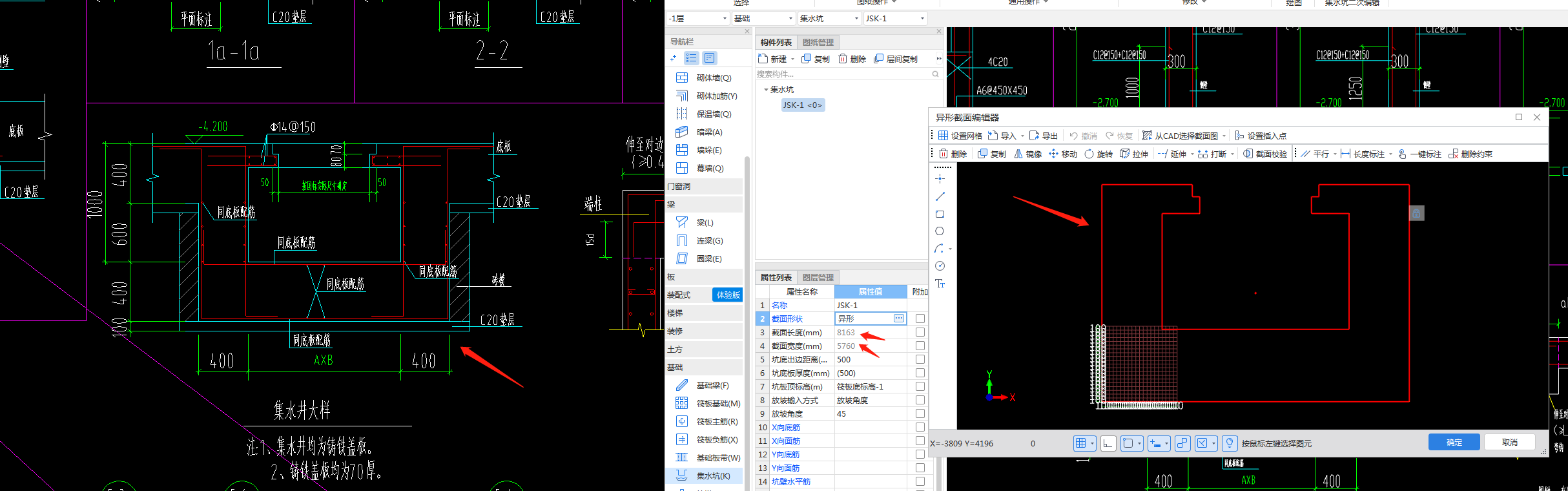1568x491 pixels.
Task: Open the 新建 dropdown arrow
Action: click(793, 59)
